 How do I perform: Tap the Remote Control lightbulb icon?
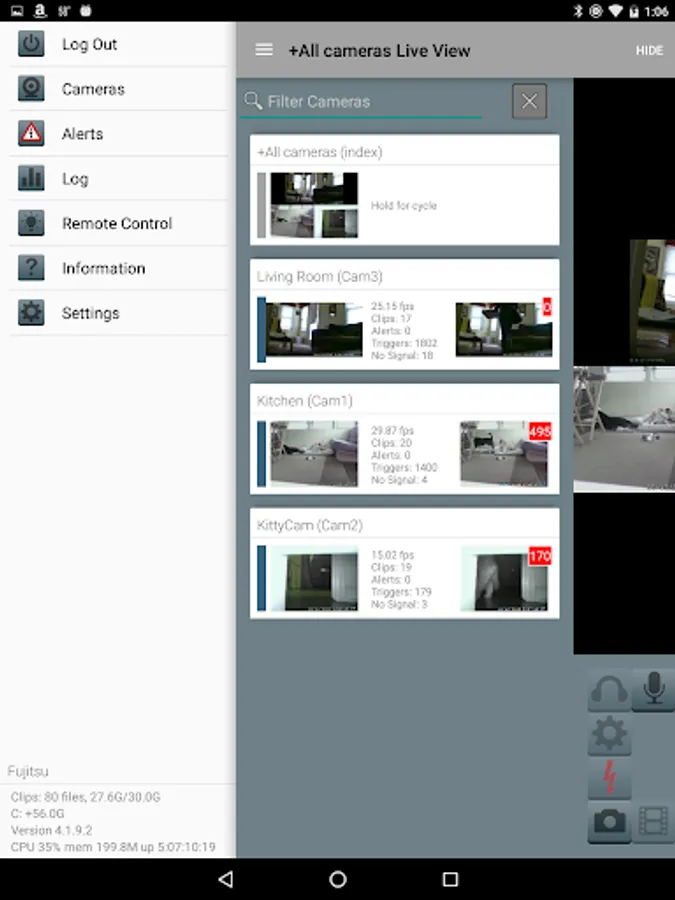[x=31, y=223]
